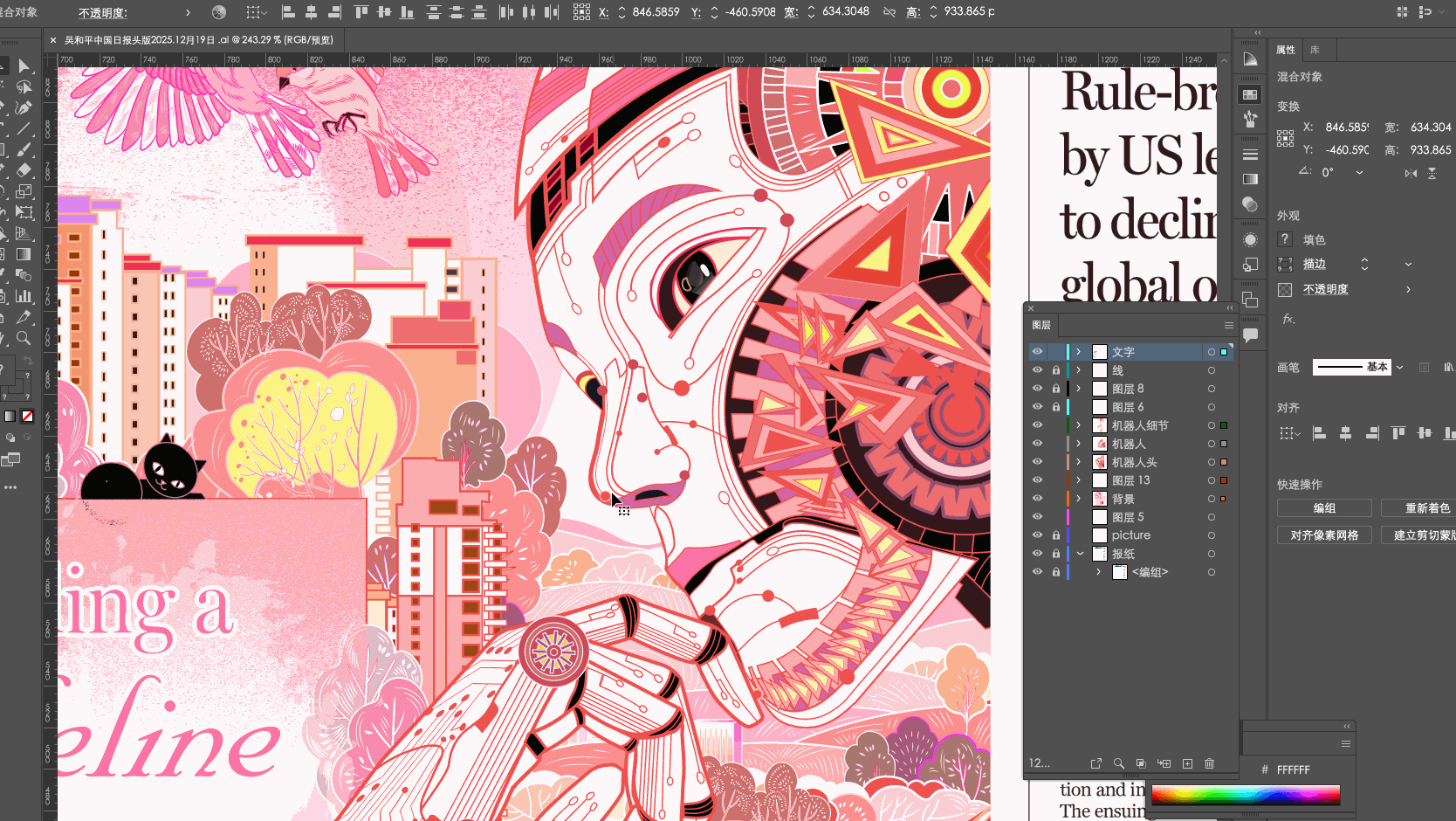Viewport: 1456px width, 821px height.
Task: Unlock the 报纸 layer
Action: tap(1055, 554)
